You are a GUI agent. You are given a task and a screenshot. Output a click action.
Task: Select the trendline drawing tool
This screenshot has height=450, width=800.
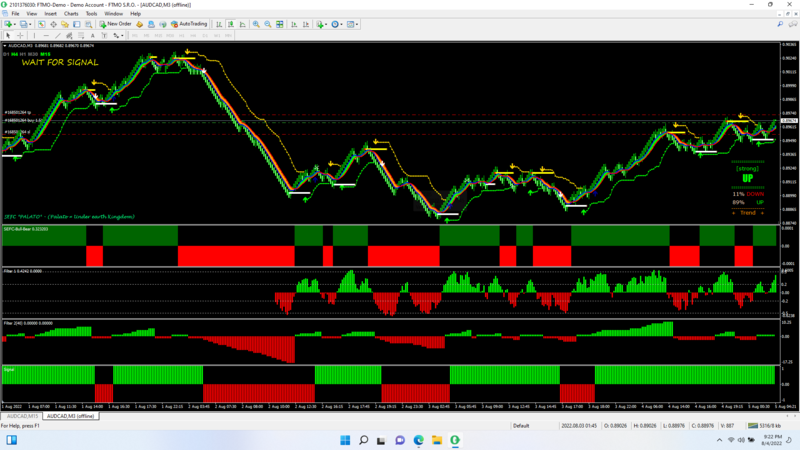58,35
